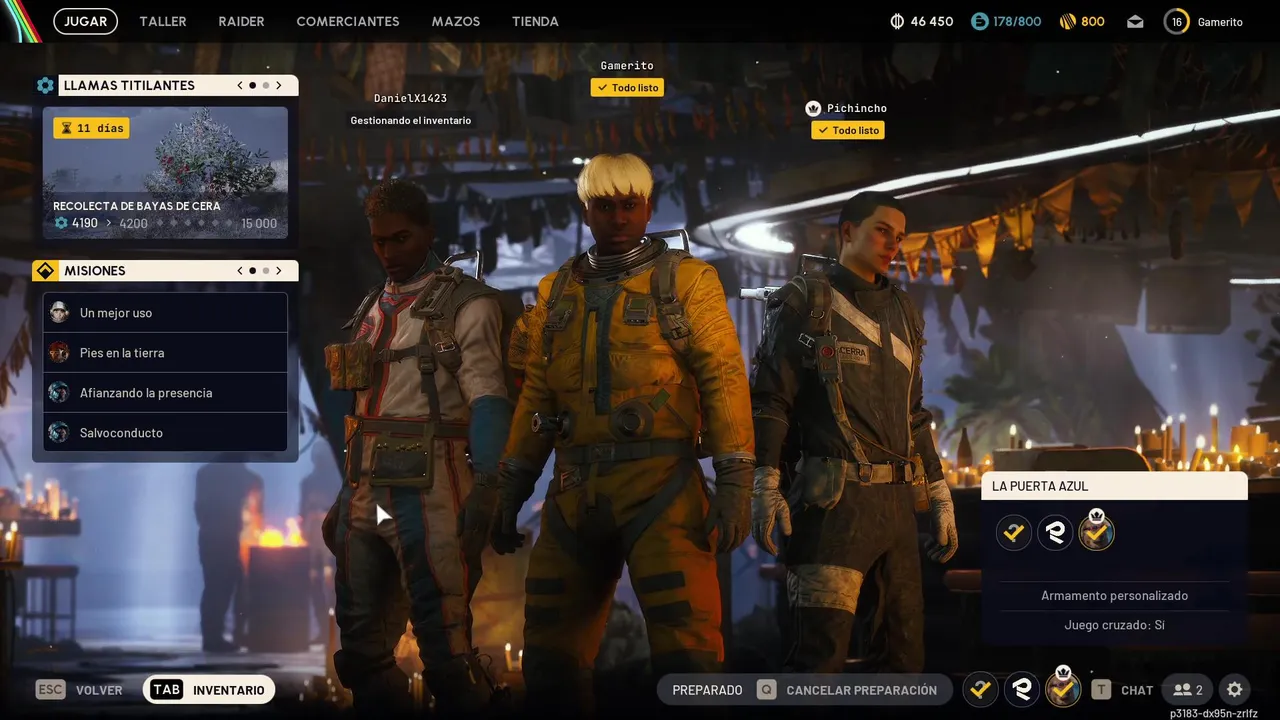1280x720 pixels.
Task: Switch to the TALLER tab
Action: coord(163,21)
